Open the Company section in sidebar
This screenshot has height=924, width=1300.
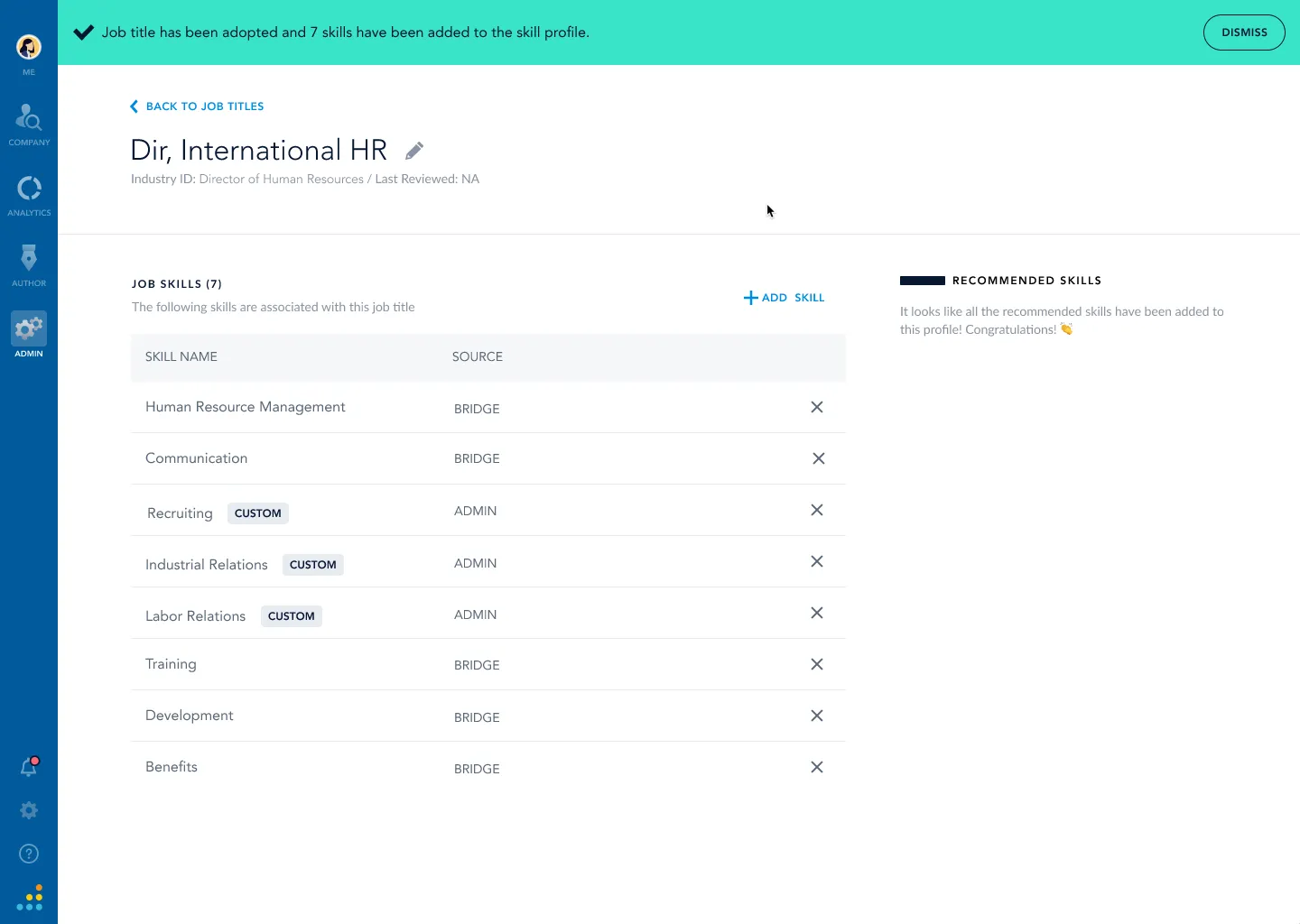click(x=29, y=124)
